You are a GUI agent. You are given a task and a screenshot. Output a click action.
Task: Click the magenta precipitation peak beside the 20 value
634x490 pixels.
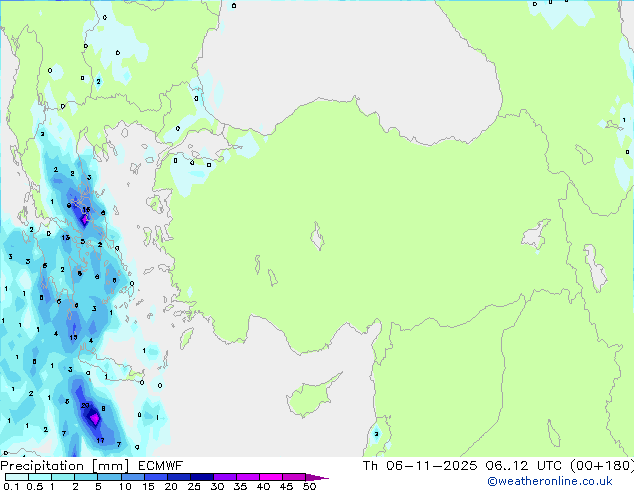click(95, 418)
